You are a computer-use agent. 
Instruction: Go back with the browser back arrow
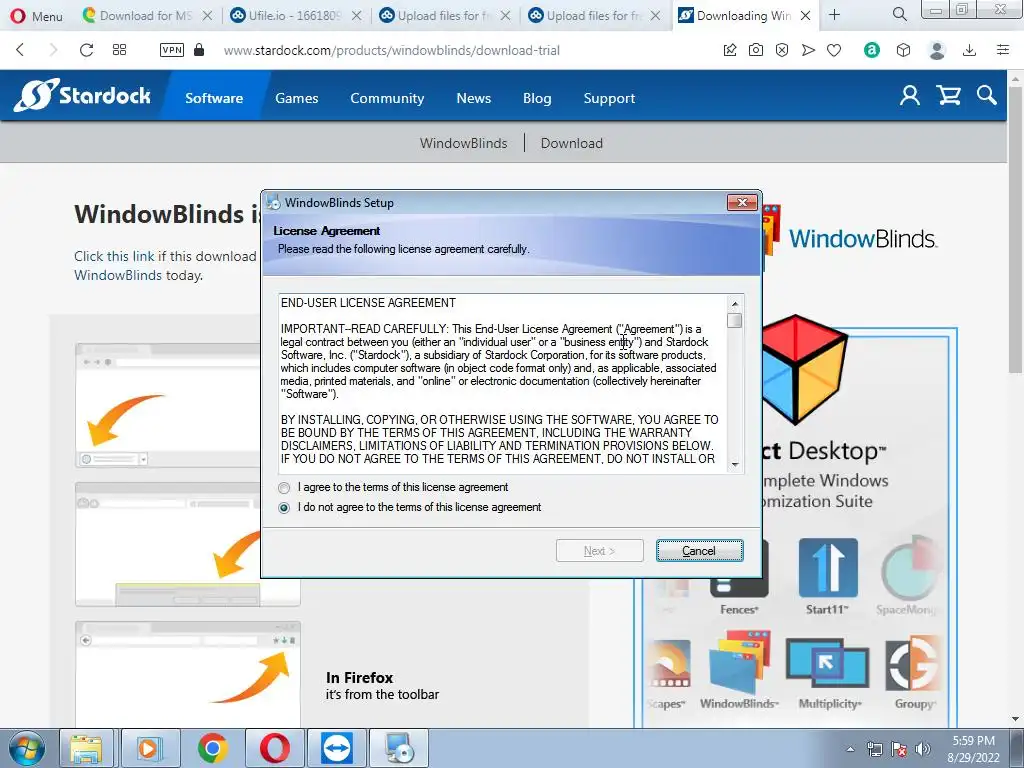[x=20, y=50]
